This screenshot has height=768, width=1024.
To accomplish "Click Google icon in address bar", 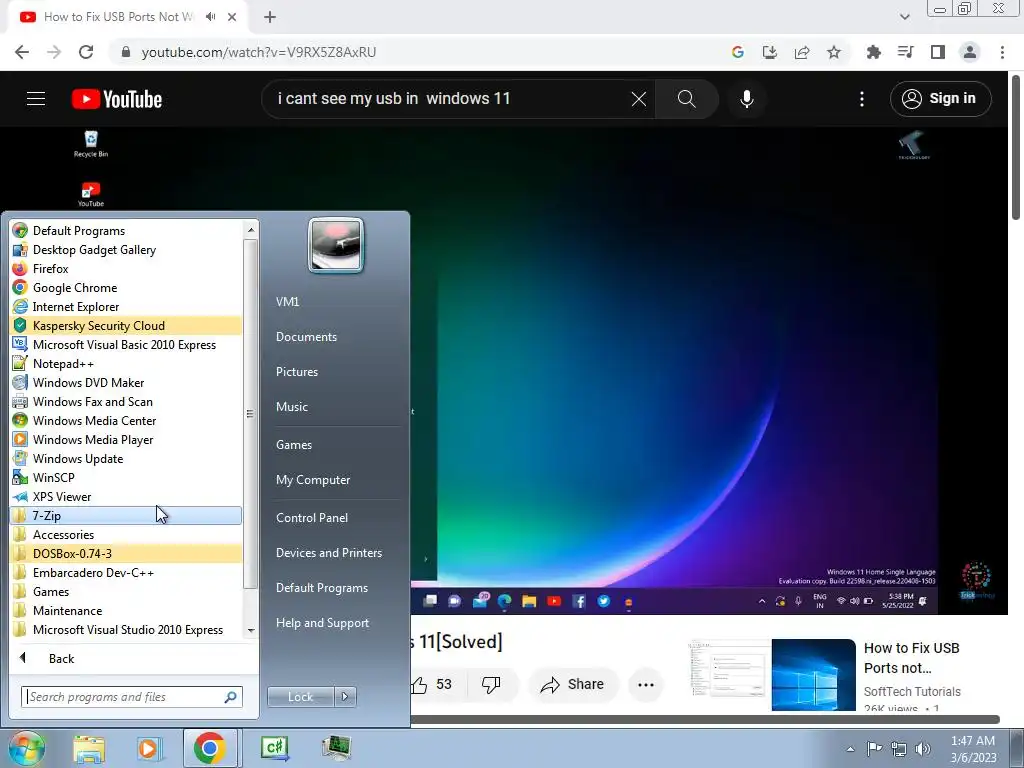I will coord(738,52).
